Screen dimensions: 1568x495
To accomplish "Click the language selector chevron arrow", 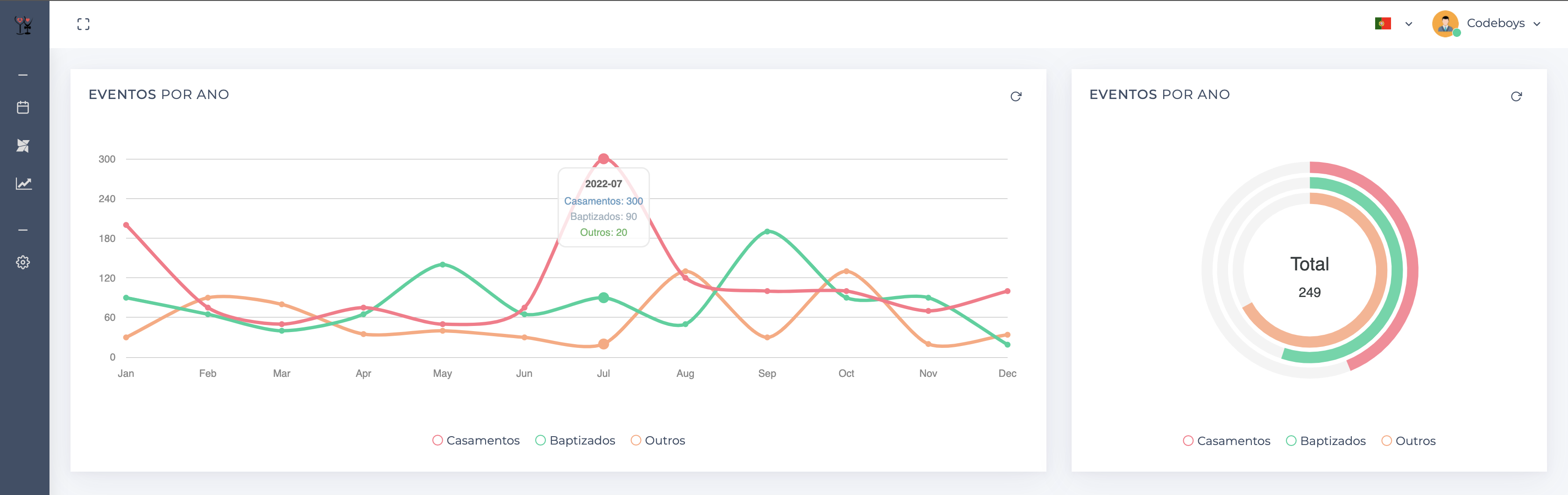I will pos(1408,24).
